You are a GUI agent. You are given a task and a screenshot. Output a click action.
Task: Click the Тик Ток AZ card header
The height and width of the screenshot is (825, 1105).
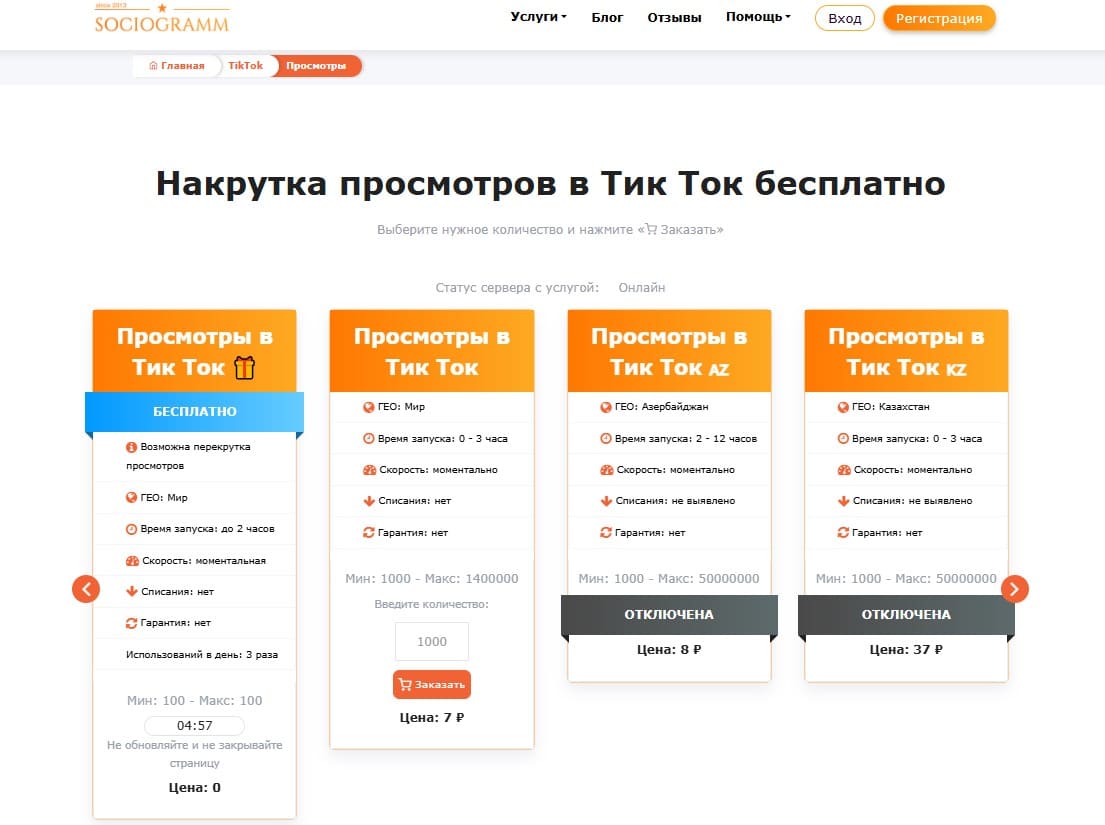[x=669, y=351]
